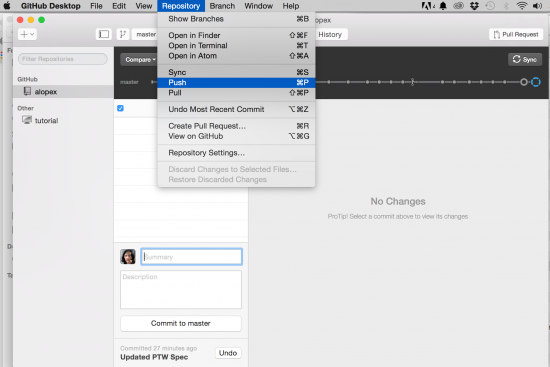Click the Wi-Fi menu bar icon

[522, 6]
